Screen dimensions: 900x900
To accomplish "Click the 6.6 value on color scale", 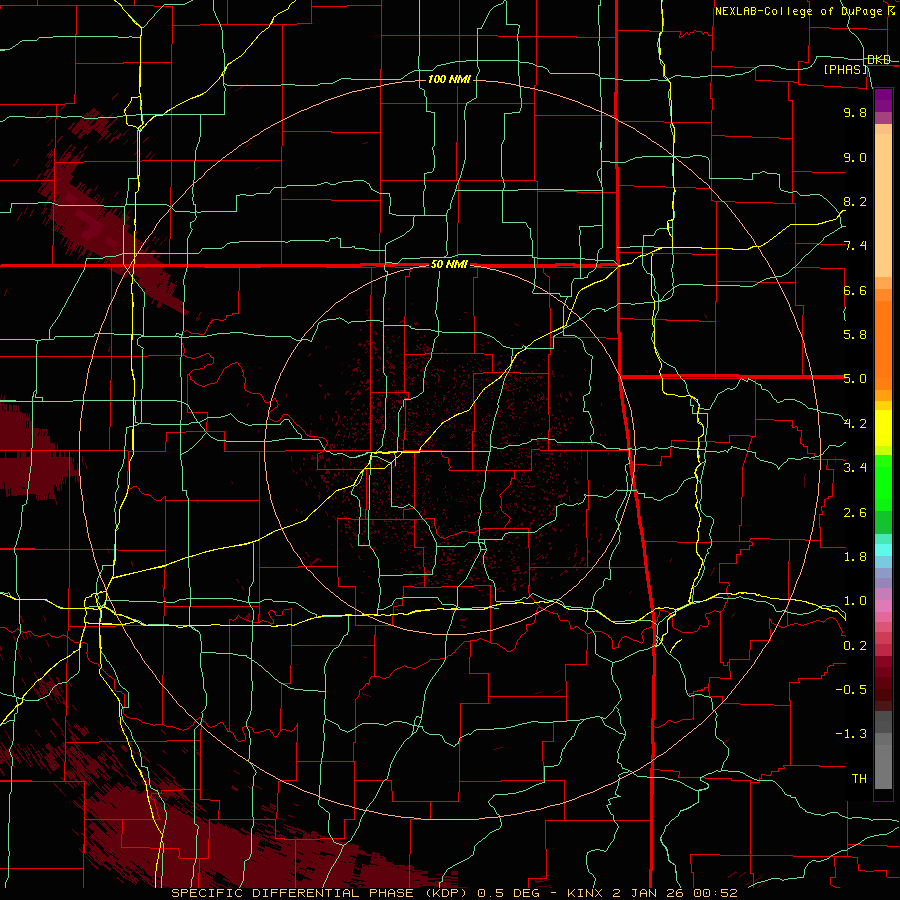I will (x=855, y=291).
